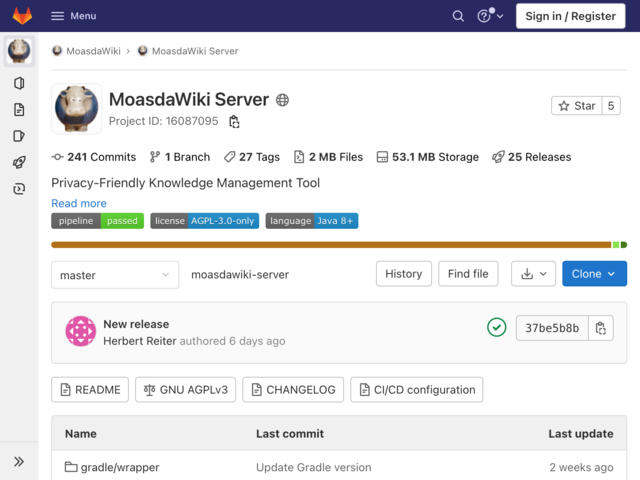
Task: Click '2 weeks ago' last update text
Action: (x=581, y=467)
